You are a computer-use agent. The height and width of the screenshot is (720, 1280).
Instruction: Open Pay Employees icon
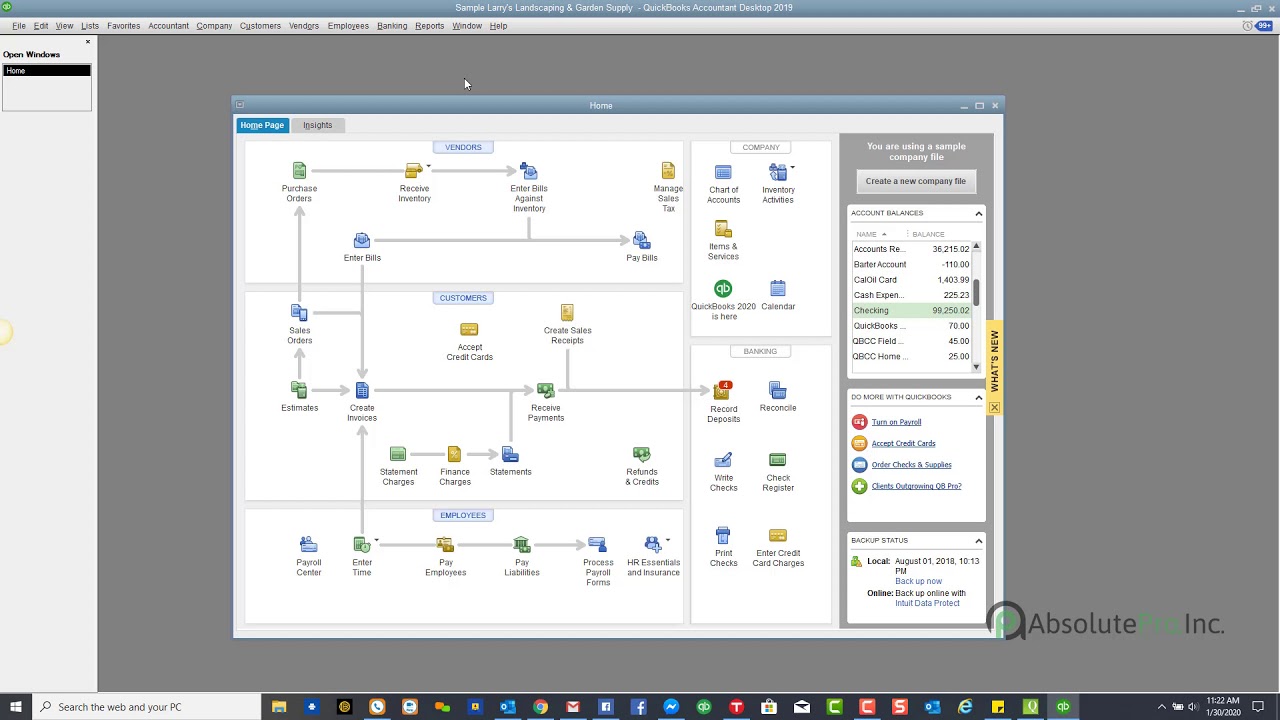tap(445, 544)
